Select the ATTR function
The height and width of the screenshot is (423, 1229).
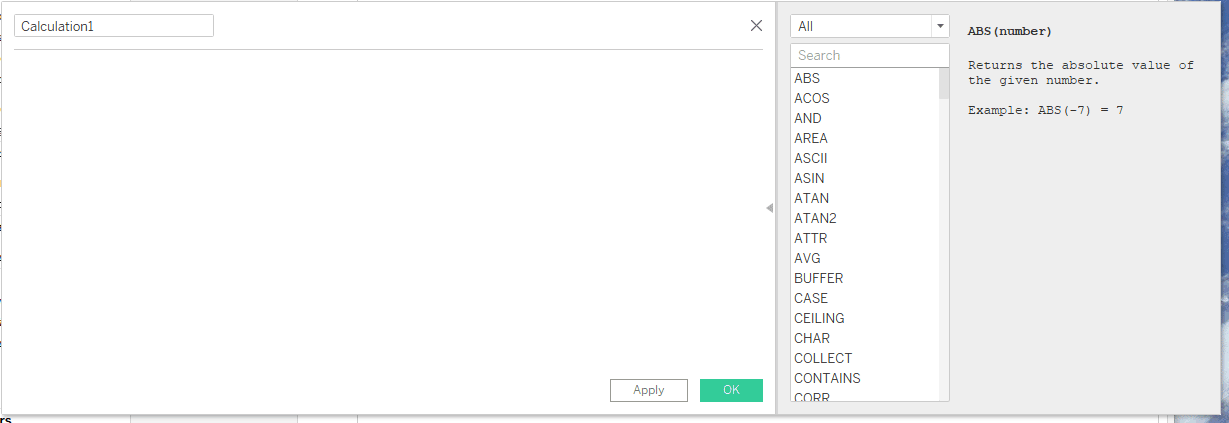pyautogui.click(x=810, y=238)
